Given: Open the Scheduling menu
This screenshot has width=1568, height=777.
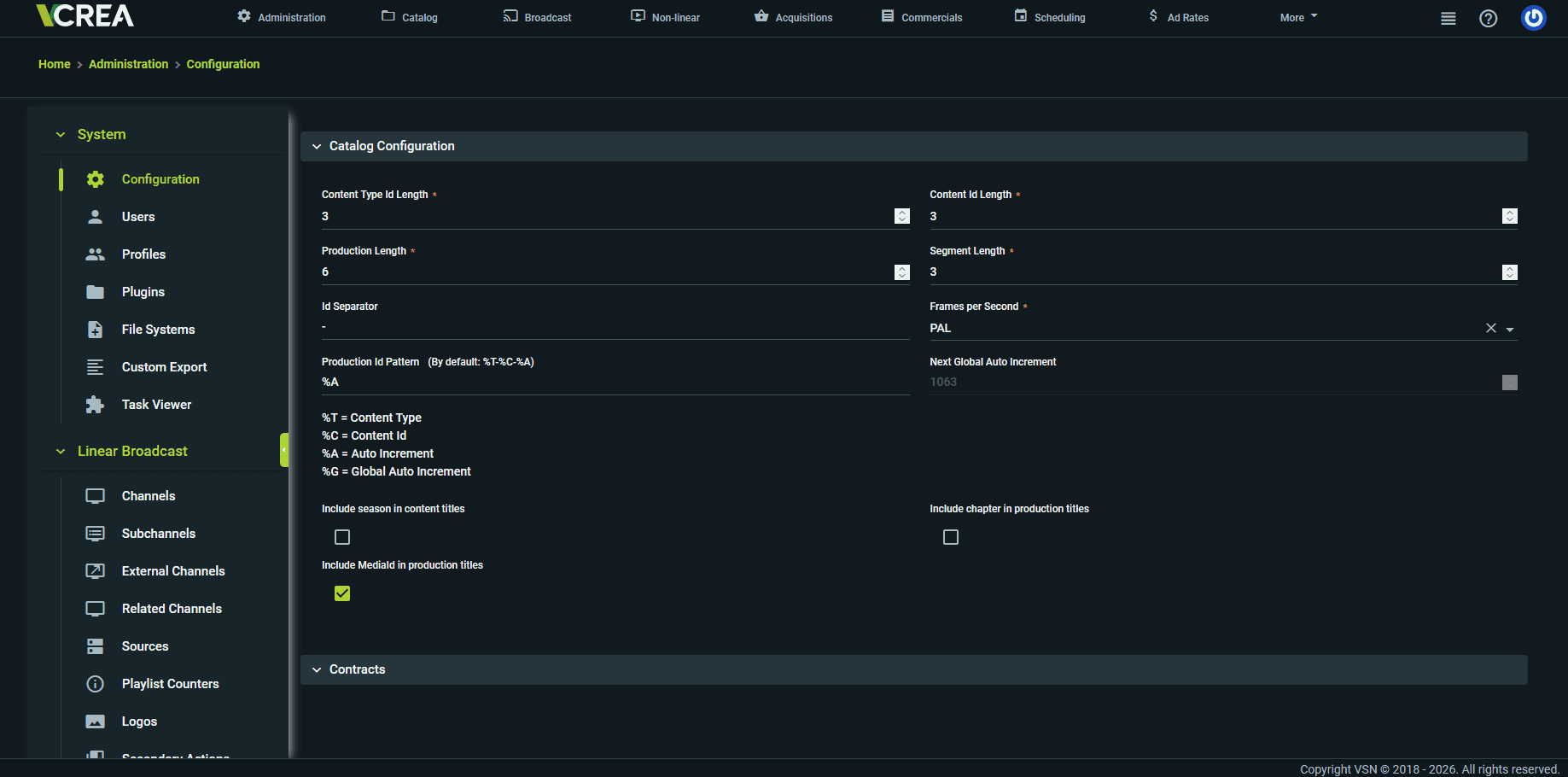Looking at the screenshot, I should [1050, 17].
